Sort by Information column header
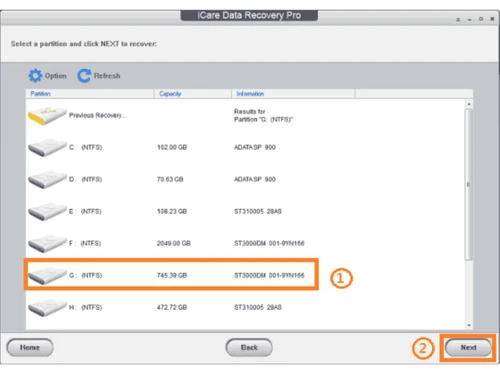The width and height of the screenshot is (500, 375). tap(293, 94)
